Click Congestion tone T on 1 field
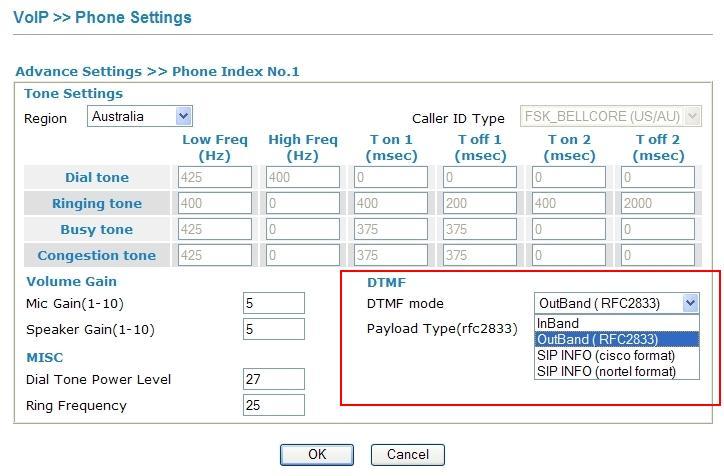Screen dimensions: 724x476 (x=391, y=255)
